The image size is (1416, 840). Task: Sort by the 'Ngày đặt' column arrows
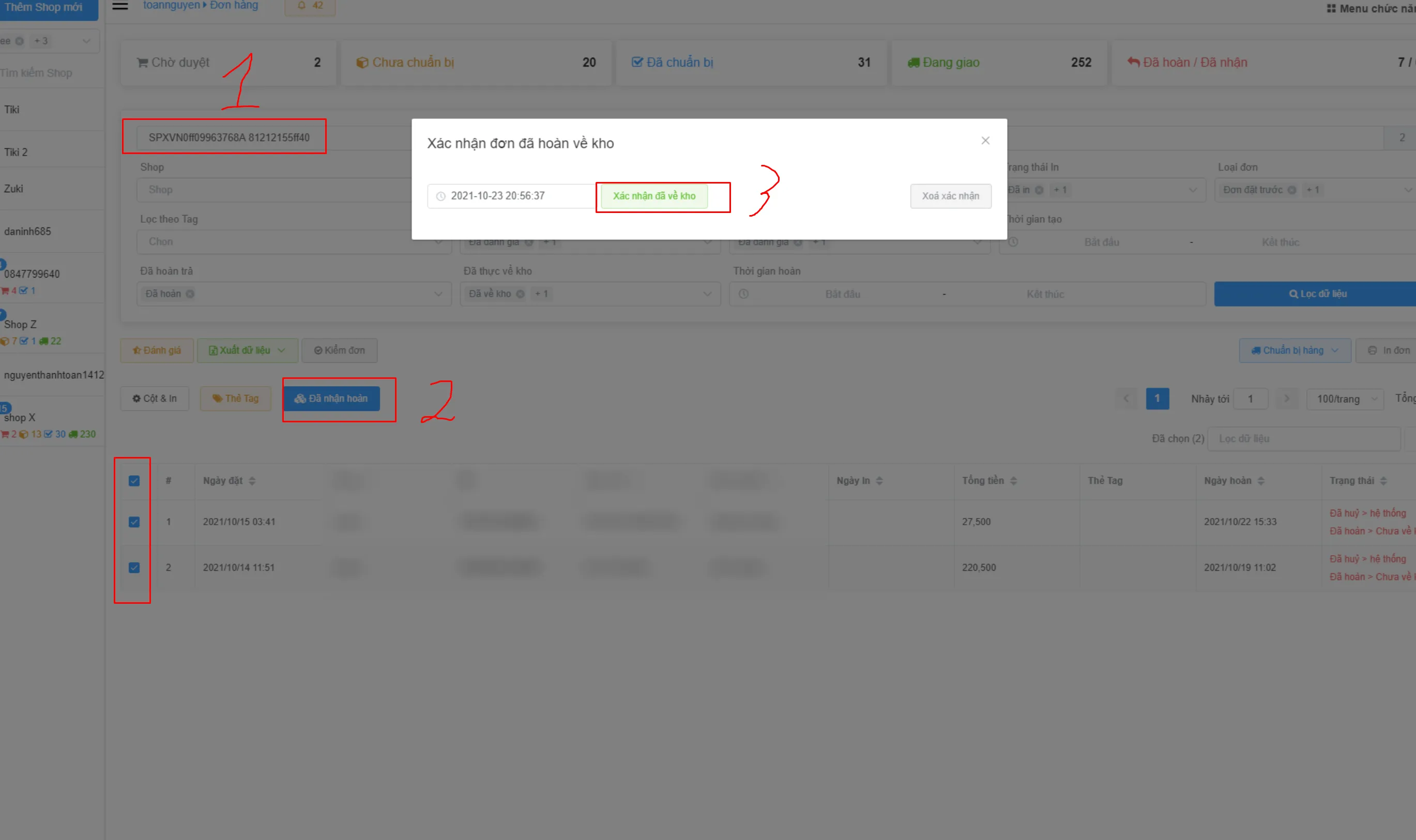coord(252,481)
